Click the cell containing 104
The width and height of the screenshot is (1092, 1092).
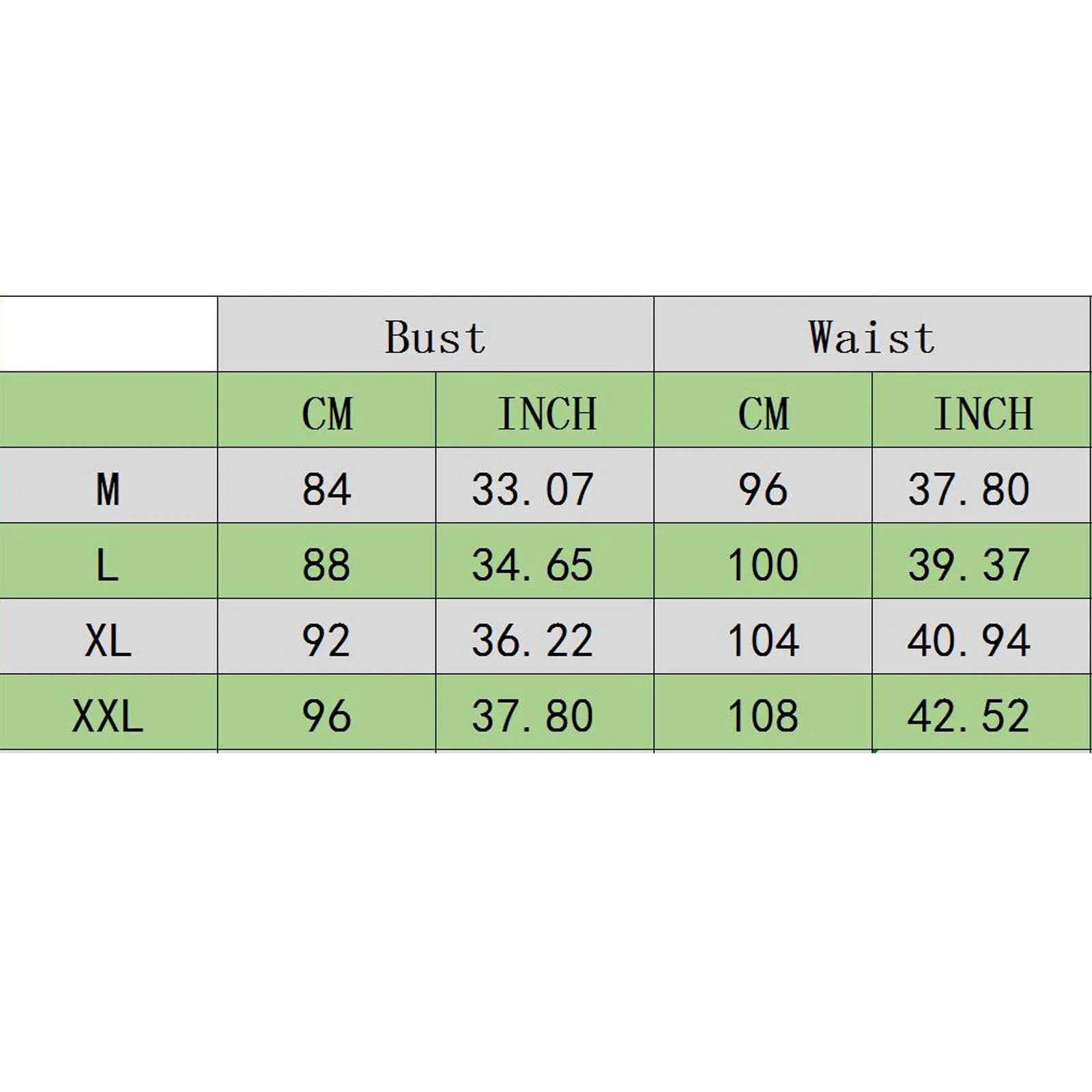pos(763,637)
